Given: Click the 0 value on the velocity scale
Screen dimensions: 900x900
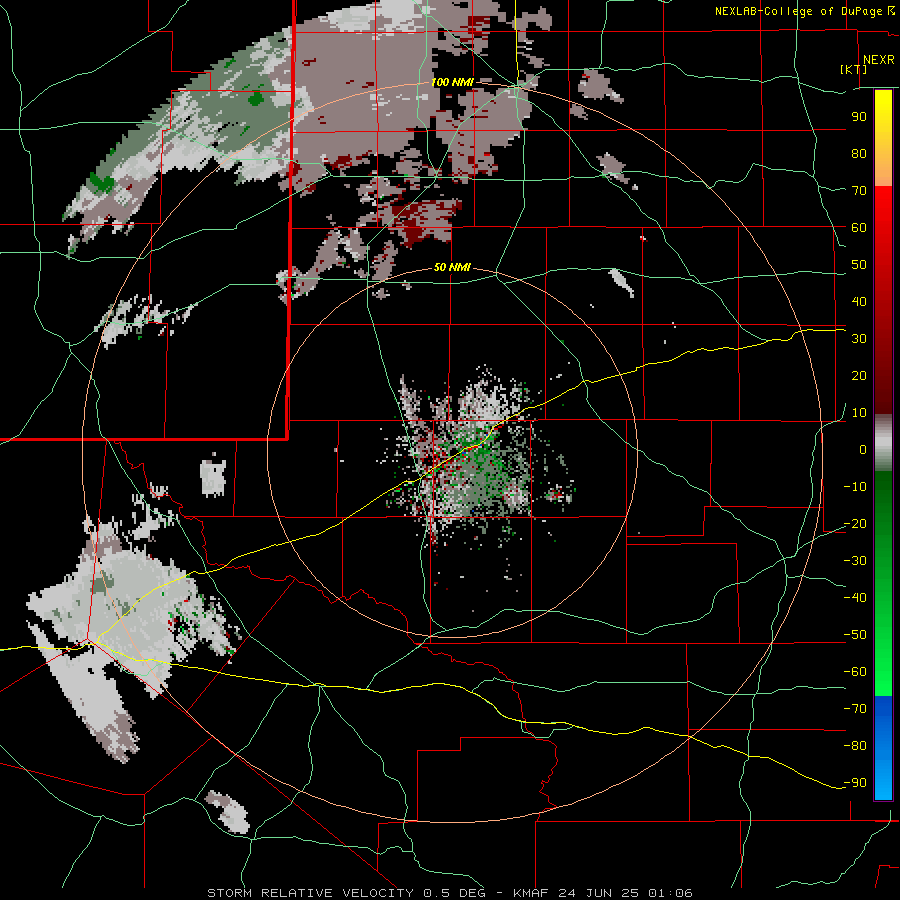Looking at the screenshot, I should tap(863, 449).
